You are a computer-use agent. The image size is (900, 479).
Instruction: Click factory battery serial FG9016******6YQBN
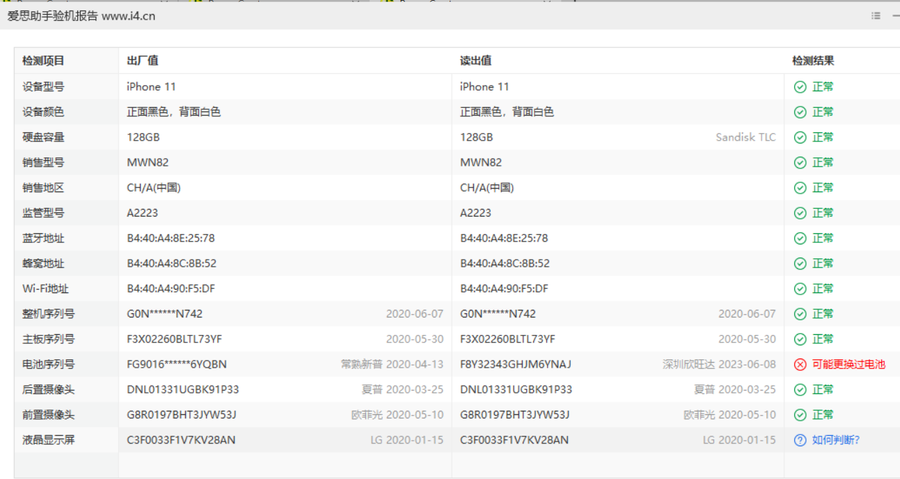177,365
